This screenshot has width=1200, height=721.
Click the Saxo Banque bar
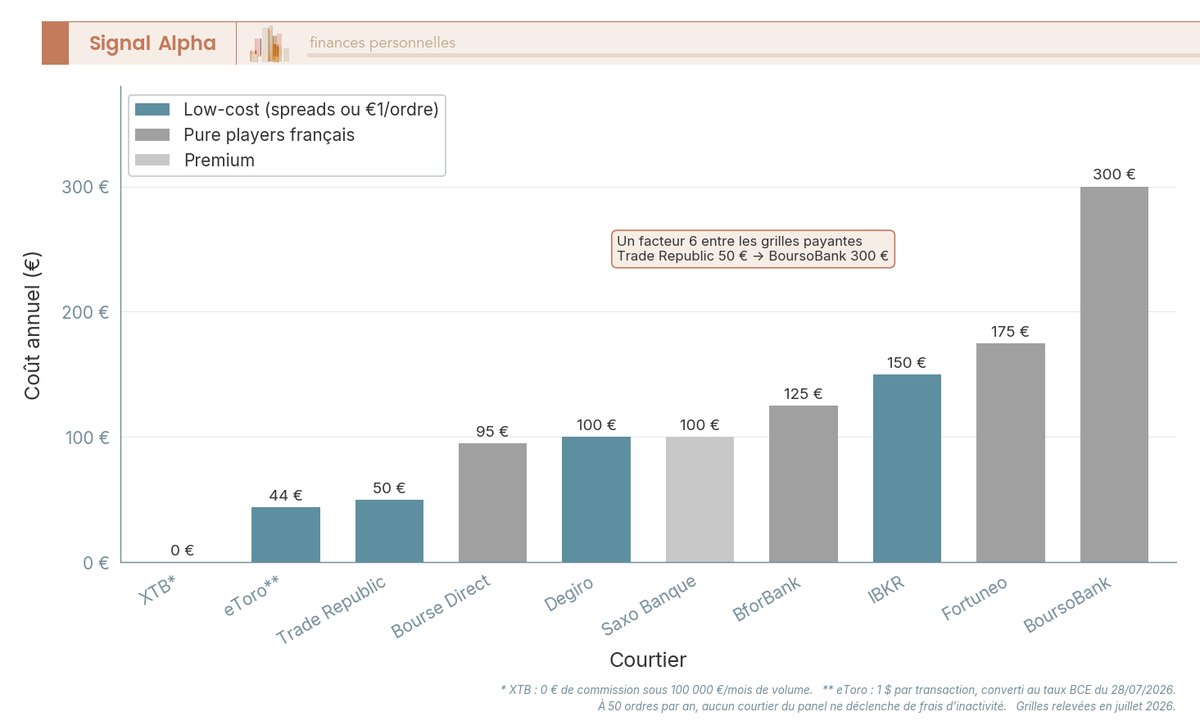[x=700, y=500]
